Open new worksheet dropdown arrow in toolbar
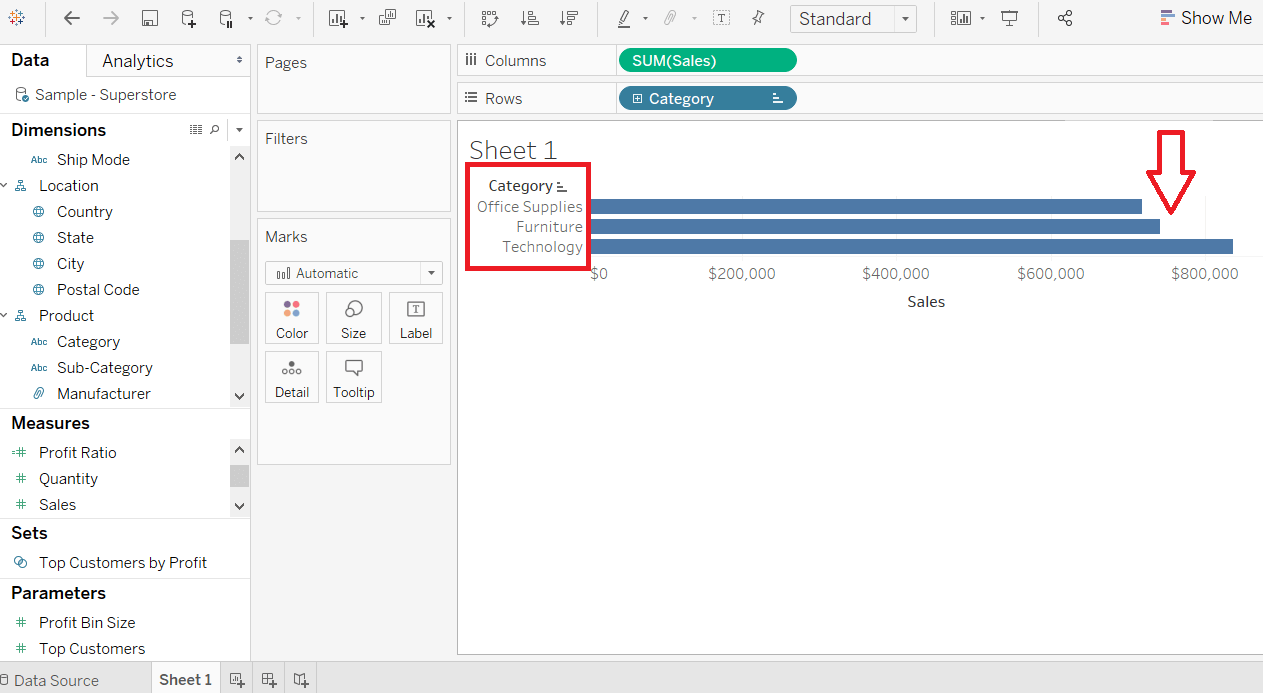 coord(361,18)
